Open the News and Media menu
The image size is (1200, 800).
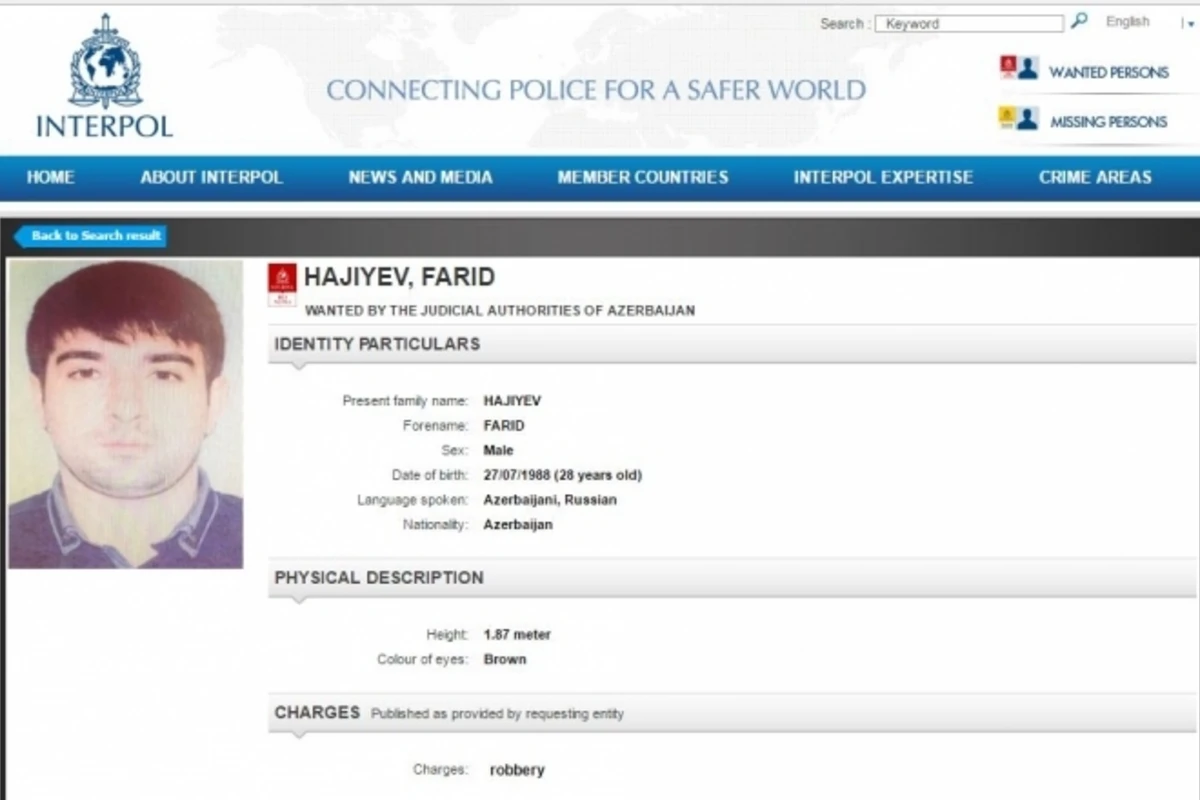[420, 178]
